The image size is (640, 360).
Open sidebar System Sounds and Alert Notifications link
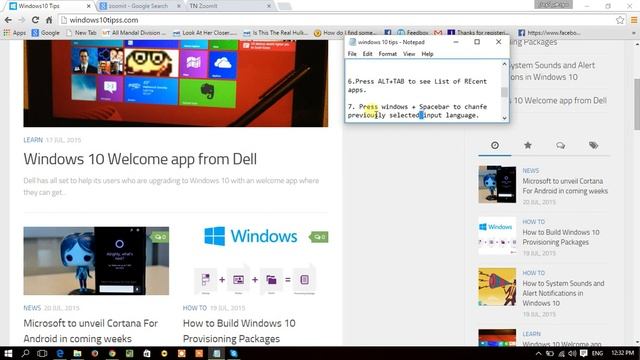pos(563,293)
